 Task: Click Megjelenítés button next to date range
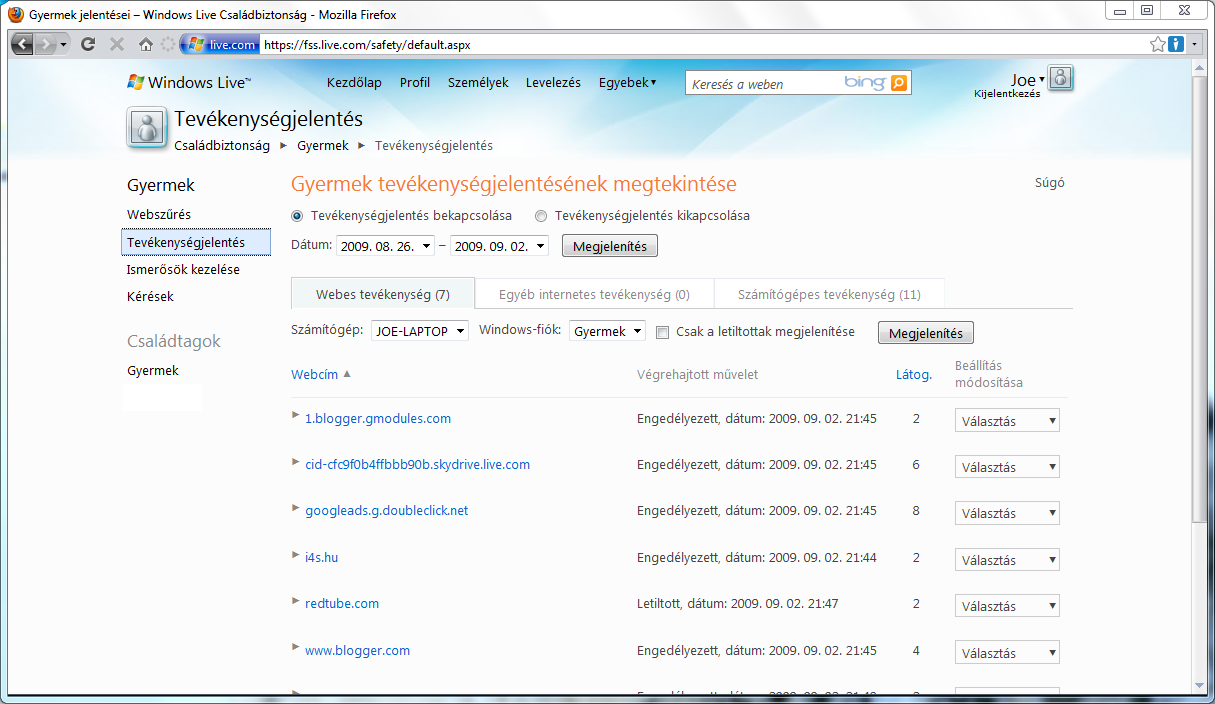(610, 246)
